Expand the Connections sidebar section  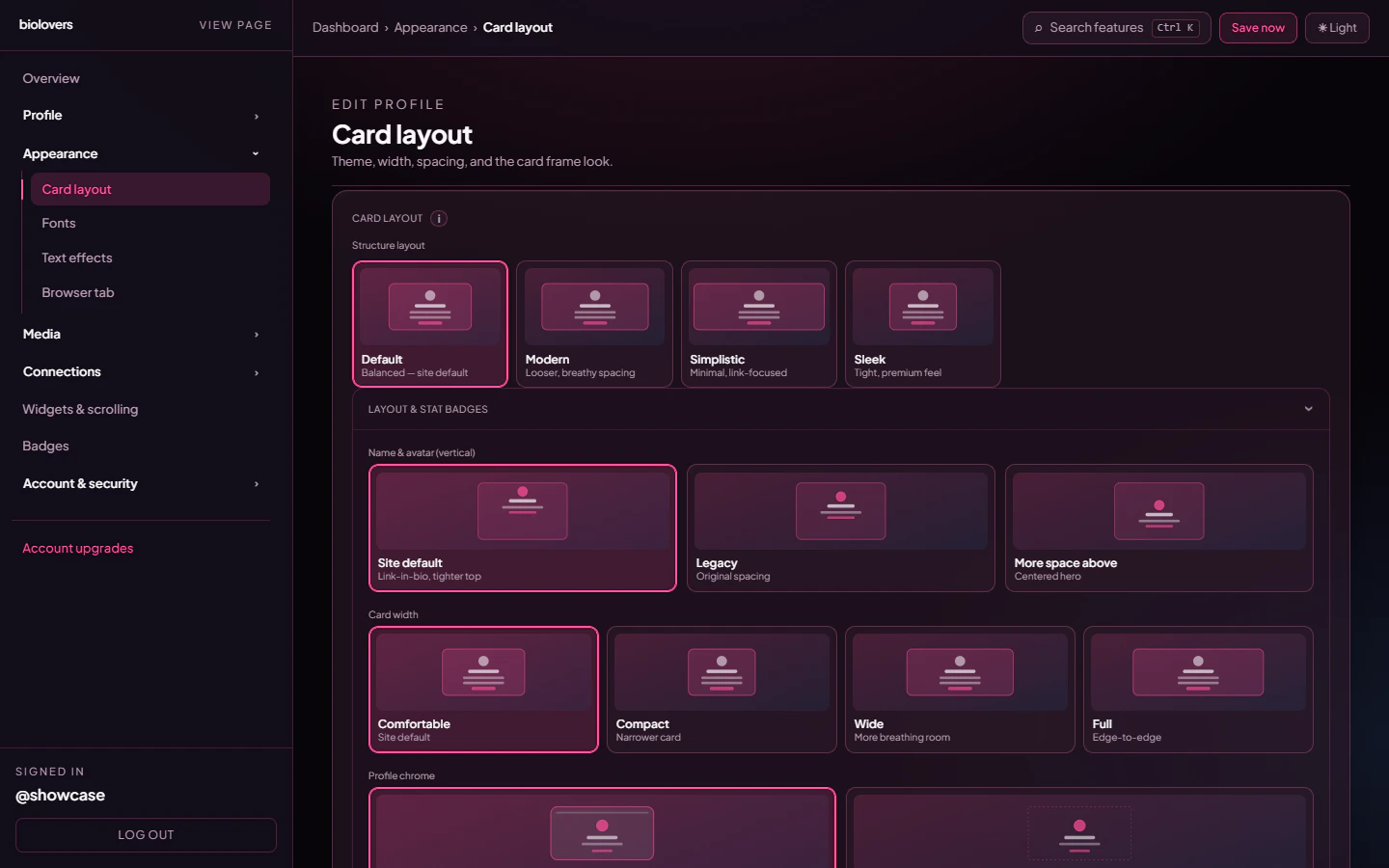(x=141, y=372)
